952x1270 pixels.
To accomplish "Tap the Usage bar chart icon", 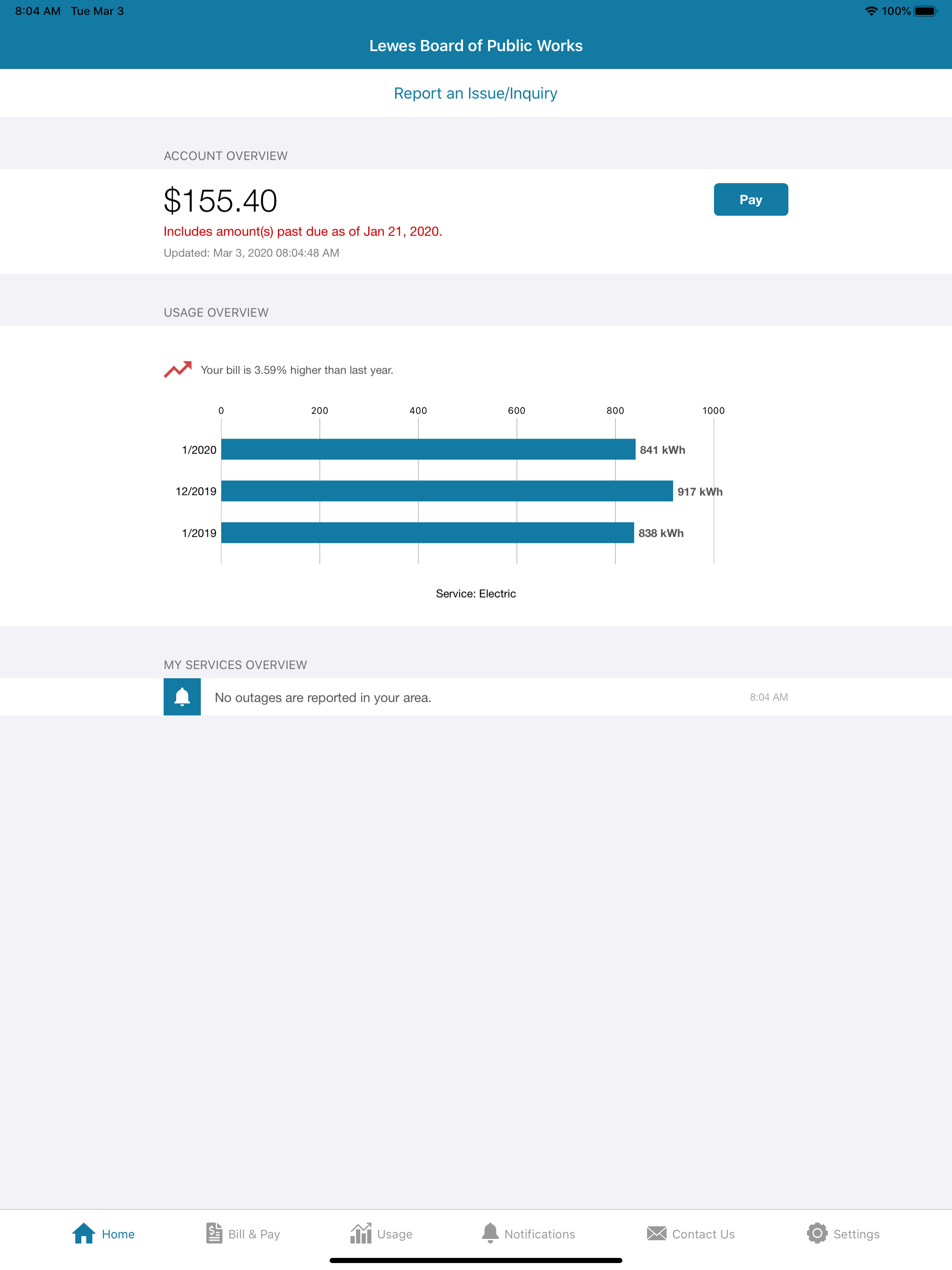I will point(361,1233).
